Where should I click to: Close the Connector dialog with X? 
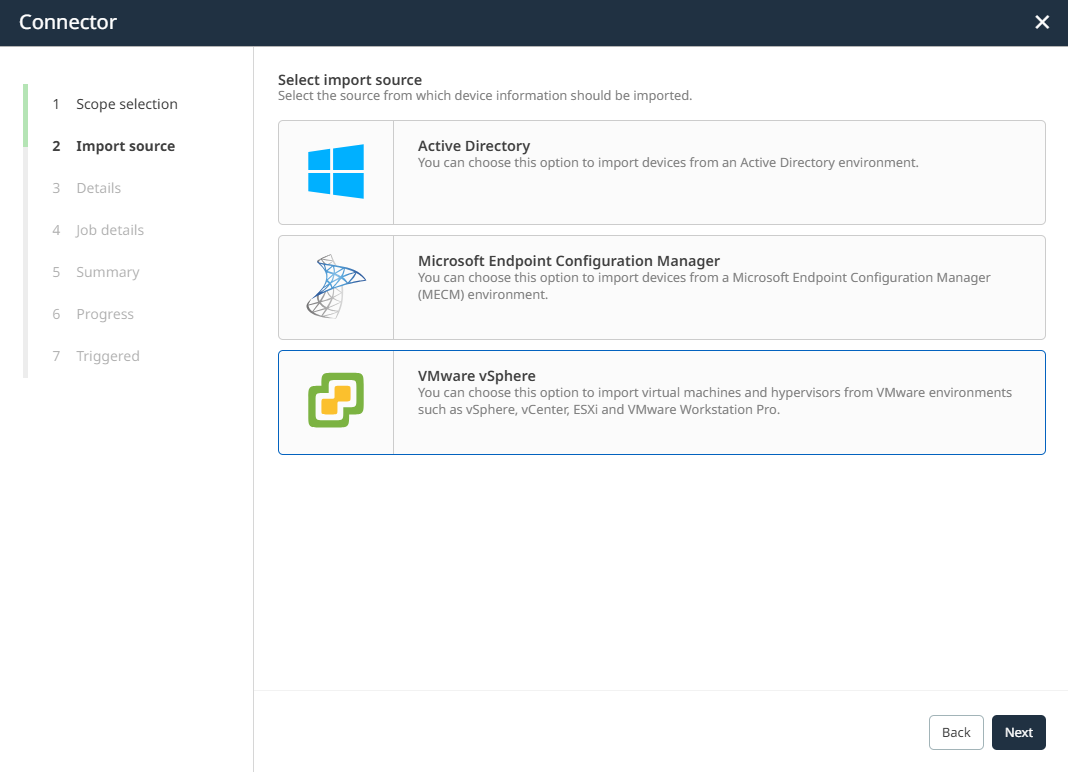pyautogui.click(x=1041, y=22)
